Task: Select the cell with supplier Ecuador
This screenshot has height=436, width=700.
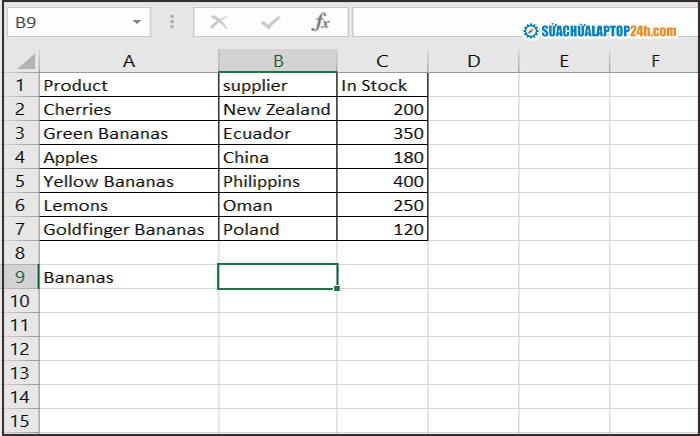Action: pyautogui.click(x=278, y=133)
